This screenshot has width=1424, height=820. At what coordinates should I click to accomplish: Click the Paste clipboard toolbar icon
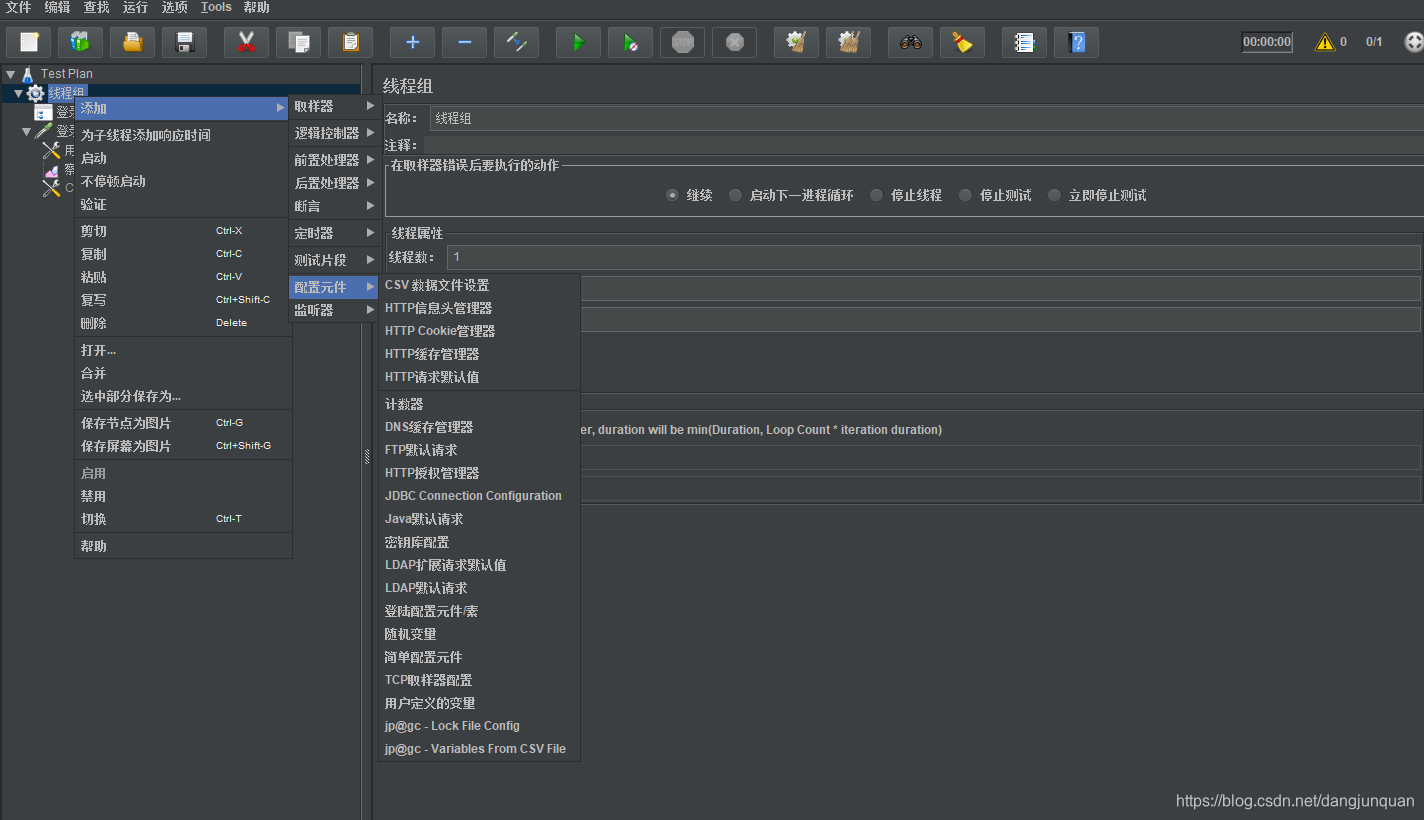(350, 42)
